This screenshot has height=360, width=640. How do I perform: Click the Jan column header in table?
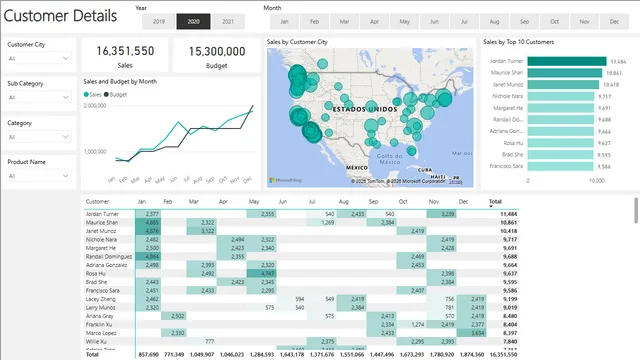coord(142,201)
